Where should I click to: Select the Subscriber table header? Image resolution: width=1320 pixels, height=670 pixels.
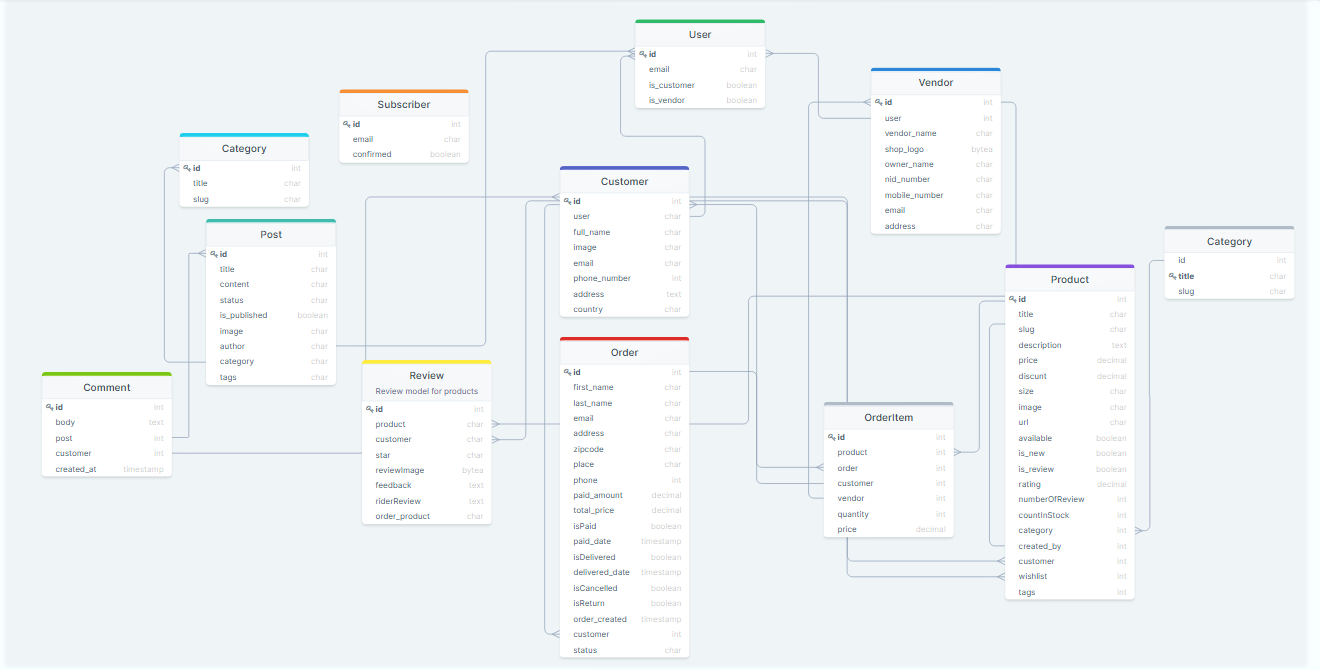pos(404,104)
